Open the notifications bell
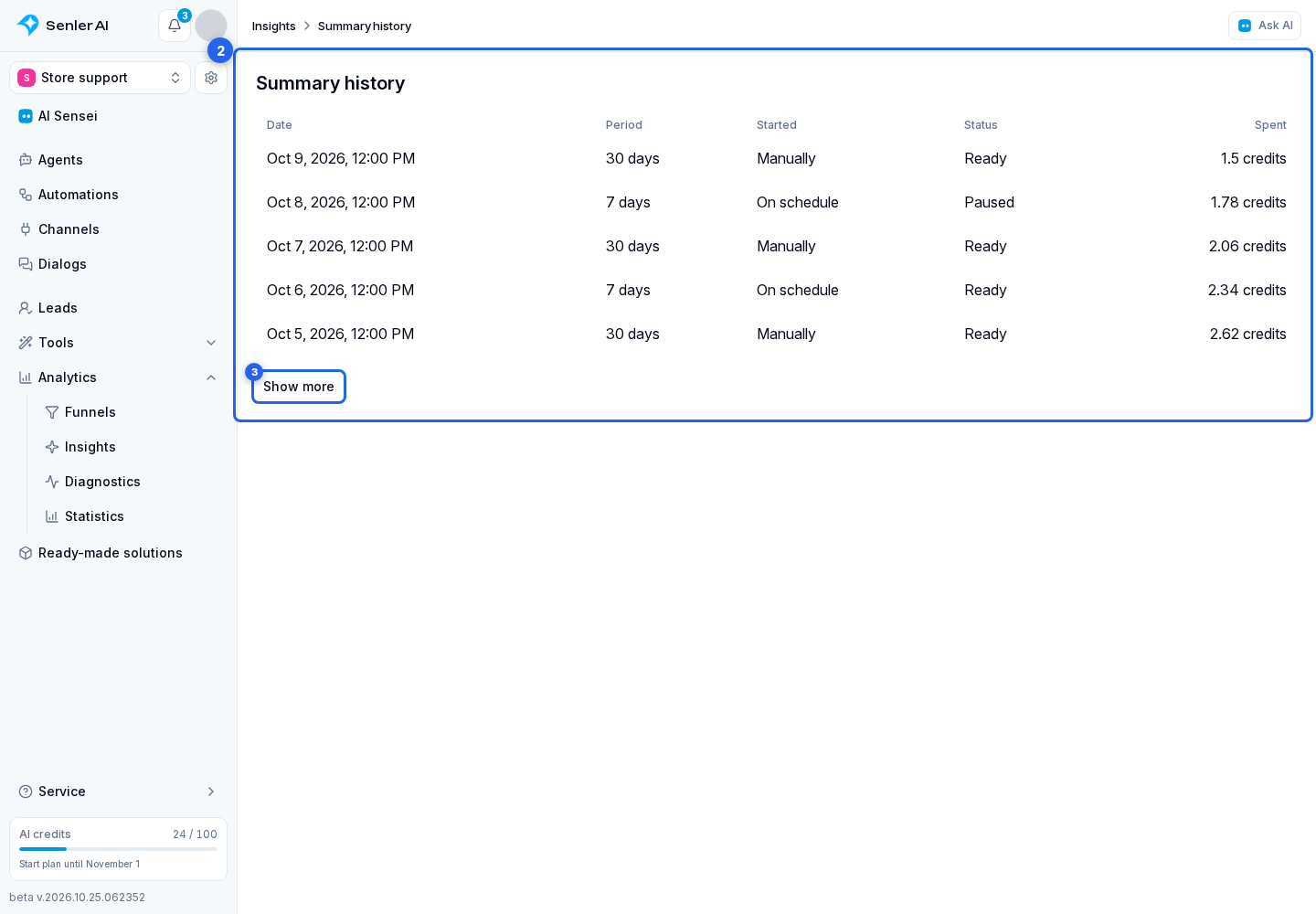 click(x=175, y=26)
